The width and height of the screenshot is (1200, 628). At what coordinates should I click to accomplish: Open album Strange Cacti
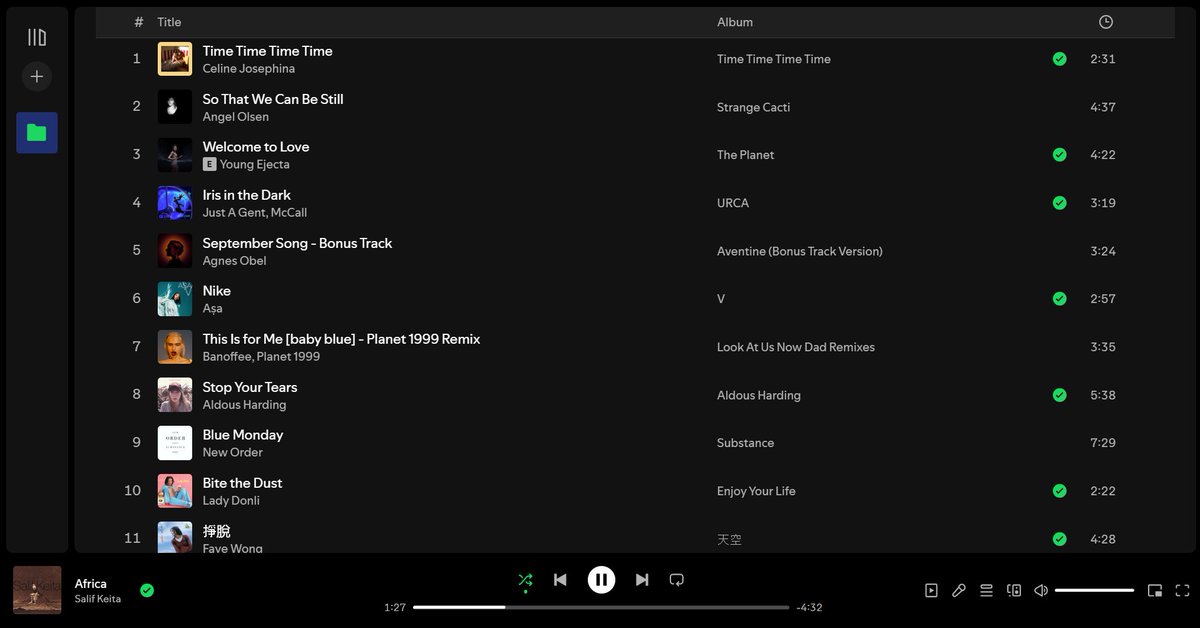754,107
